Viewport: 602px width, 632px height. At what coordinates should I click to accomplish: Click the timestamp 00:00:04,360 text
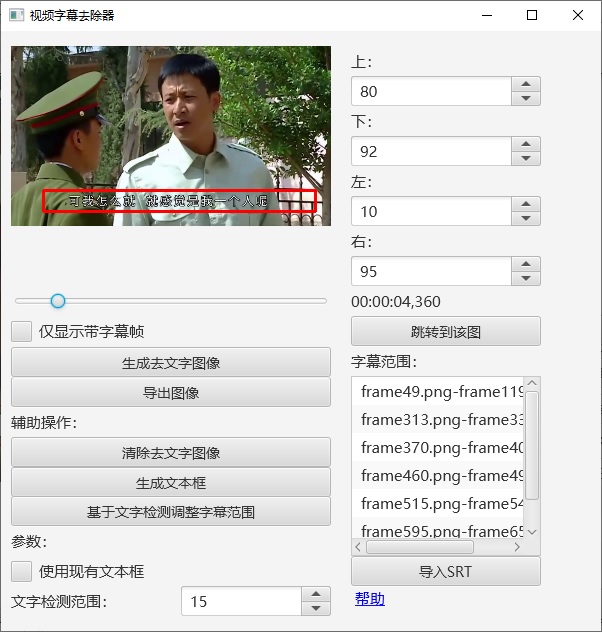click(396, 301)
